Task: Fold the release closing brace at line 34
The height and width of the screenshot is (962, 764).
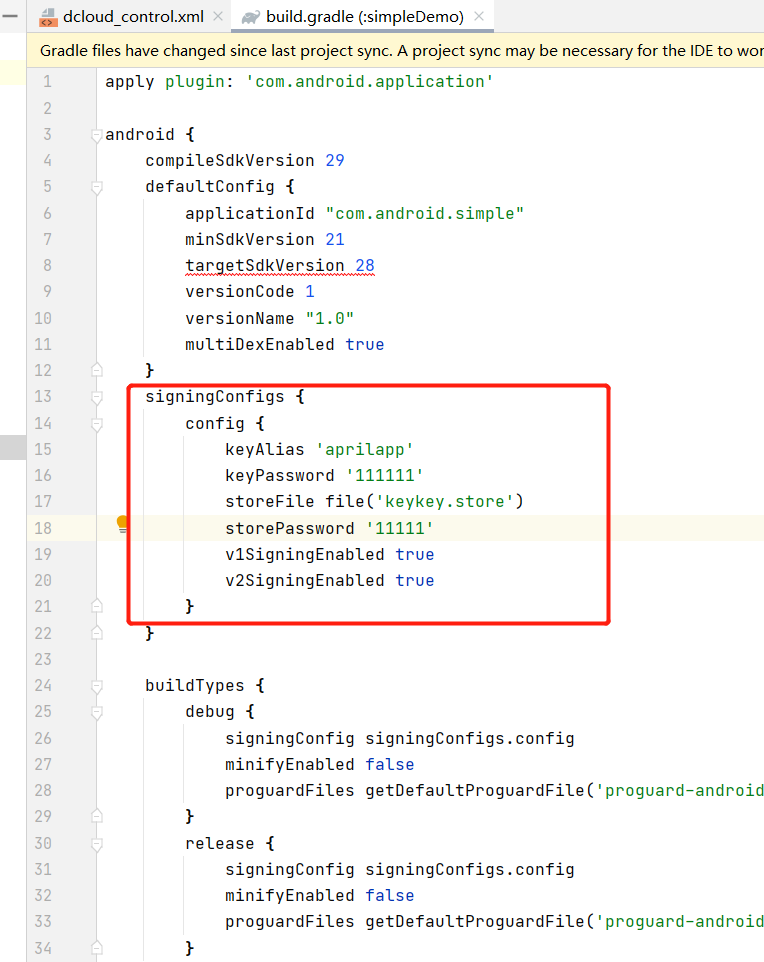Action: click(96, 948)
